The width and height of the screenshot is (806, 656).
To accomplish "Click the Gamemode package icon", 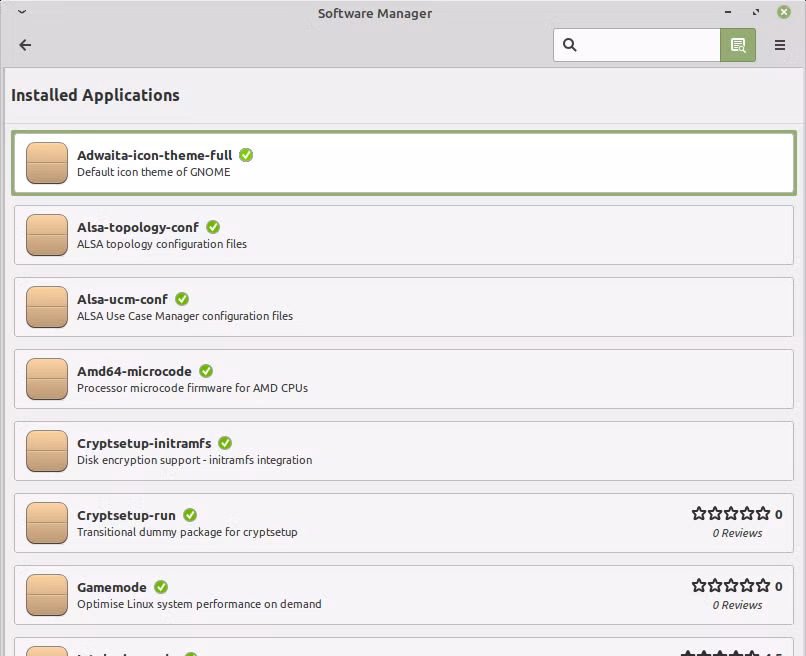I will pos(47,595).
